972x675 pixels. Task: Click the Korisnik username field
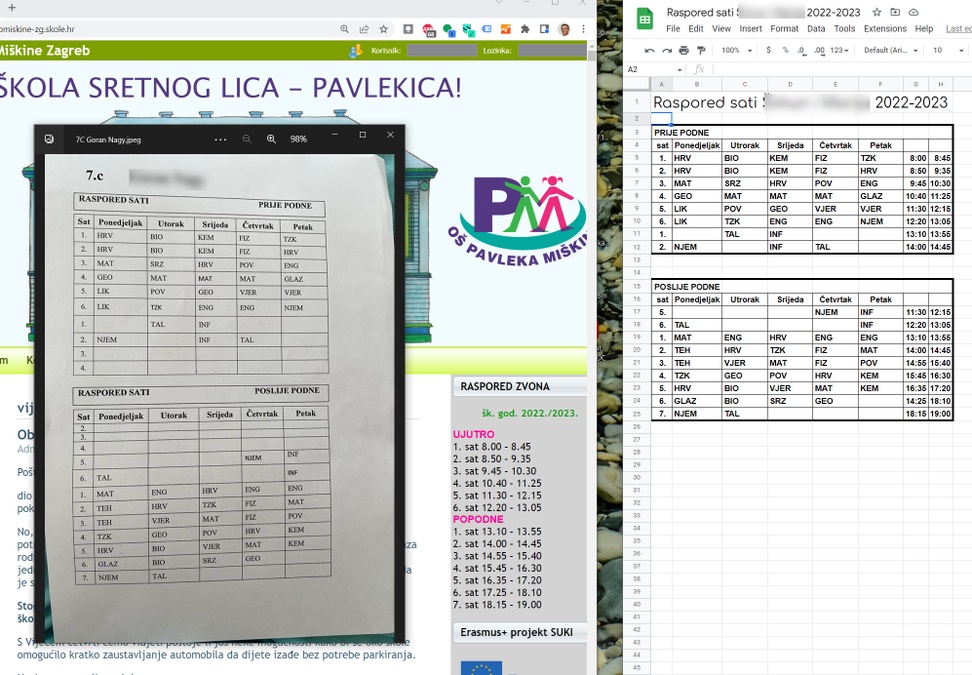(441, 50)
